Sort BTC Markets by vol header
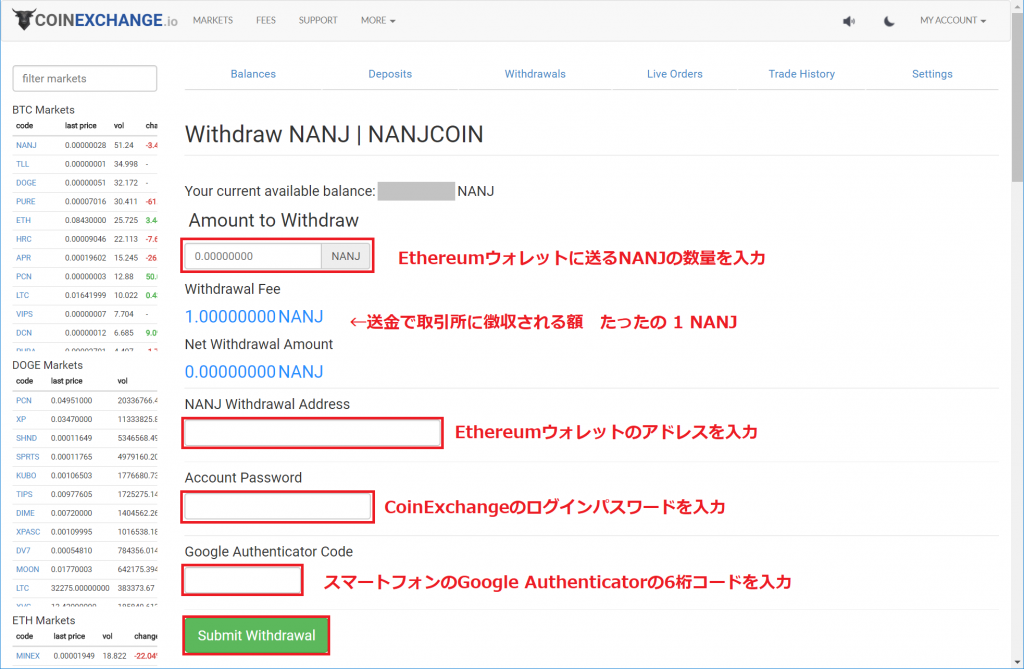Screen dimensions: 1024x669 [119, 125]
